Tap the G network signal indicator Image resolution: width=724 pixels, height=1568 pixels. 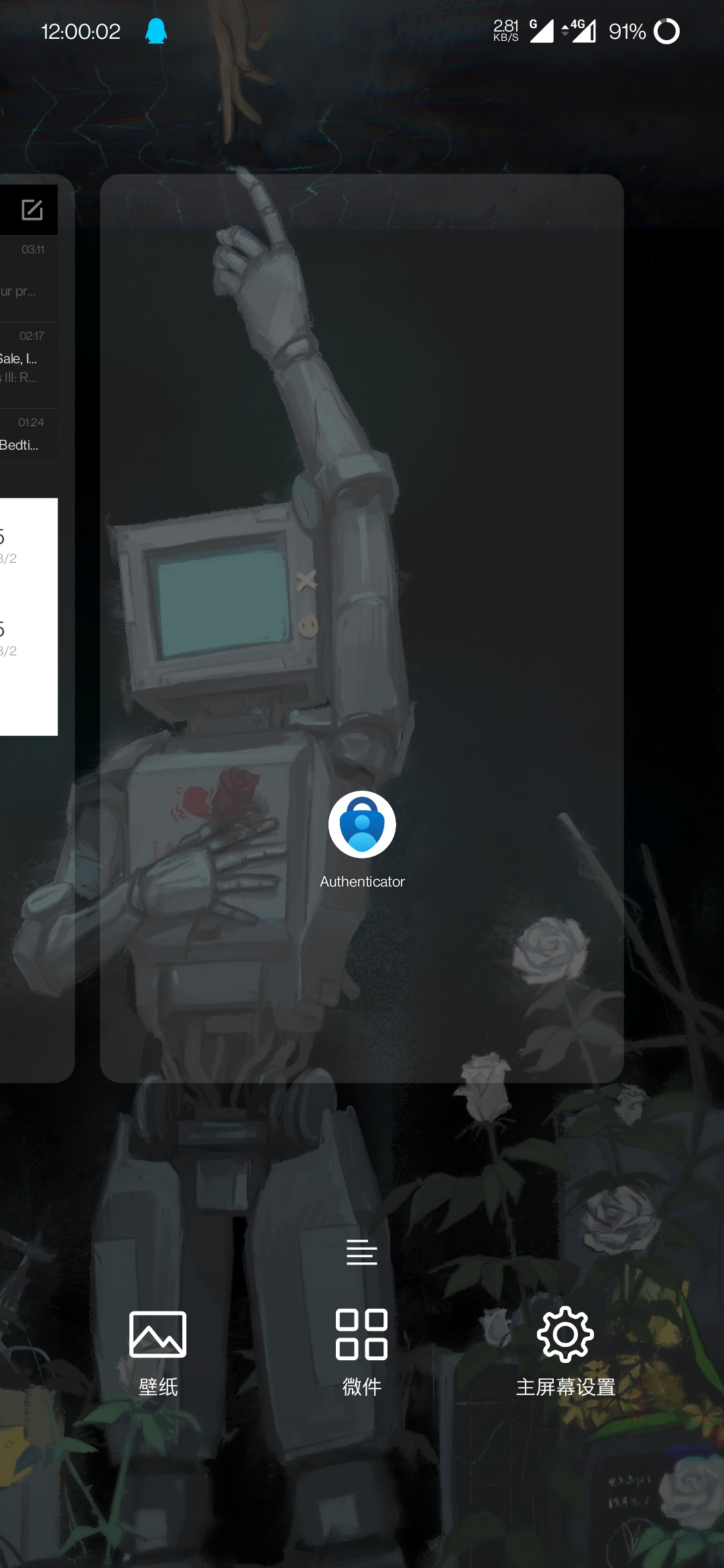542,31
